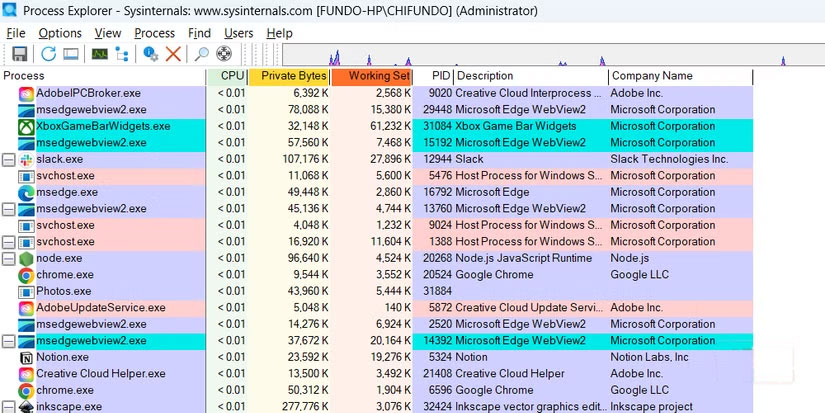Screen dimensions: 825x413
Task: Collapse the slack.exe process tree
Action: tap(9, 160)
